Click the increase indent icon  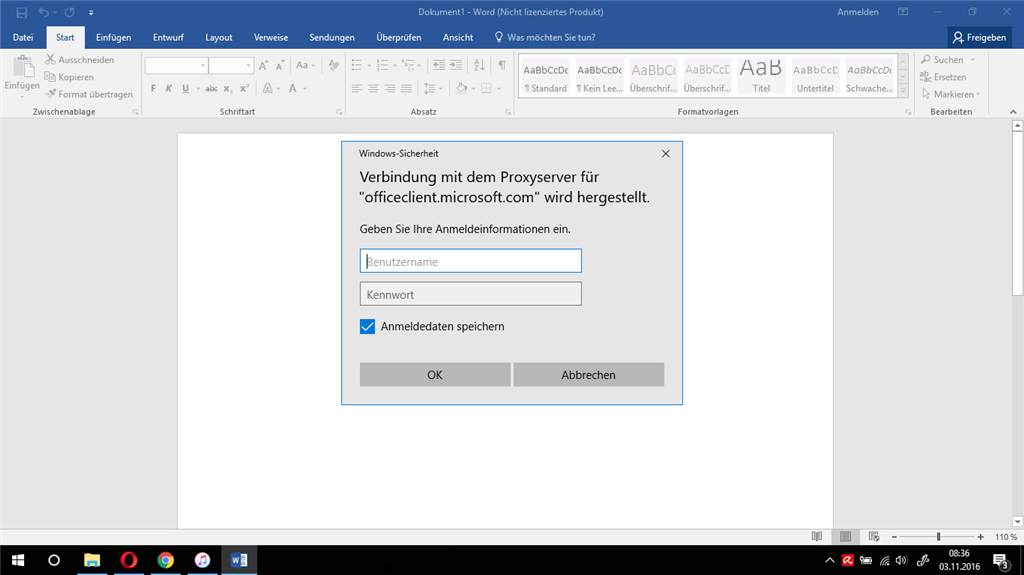coord(456,65)
